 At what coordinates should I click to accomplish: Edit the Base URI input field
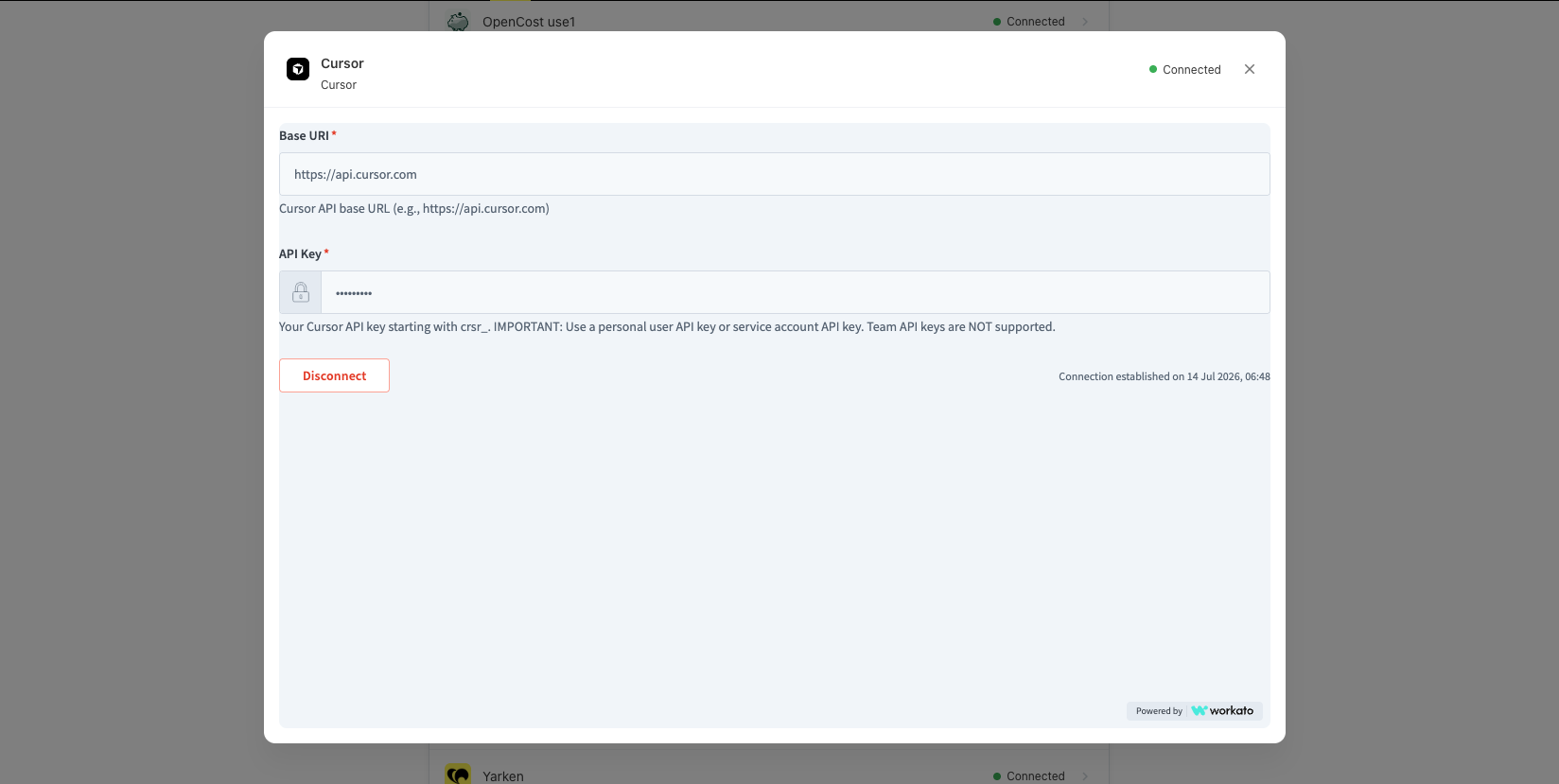(x=774, y=174)
